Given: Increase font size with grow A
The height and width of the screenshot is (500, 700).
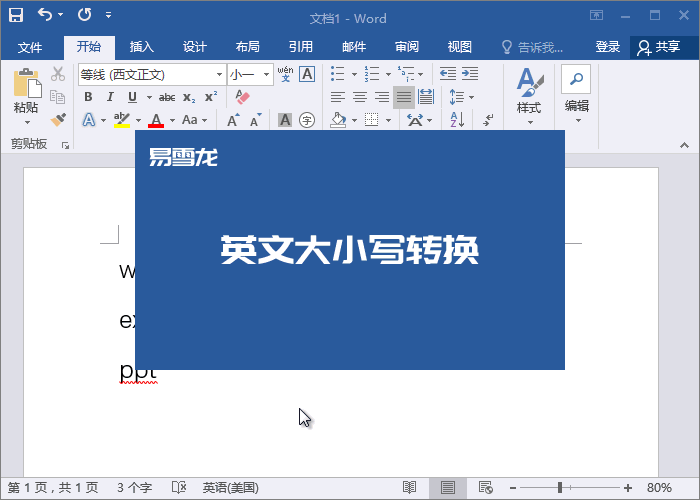Looking at the screenshot, I should [x=233, y=120].
